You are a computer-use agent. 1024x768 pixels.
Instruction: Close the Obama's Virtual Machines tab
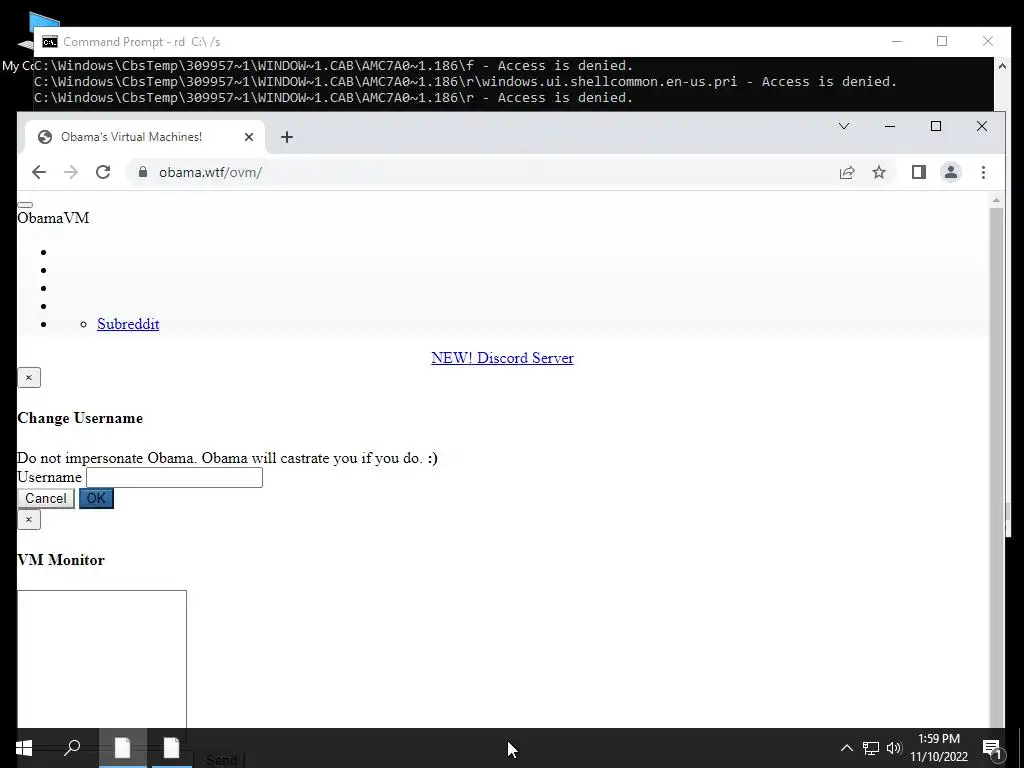coord(249,137)
